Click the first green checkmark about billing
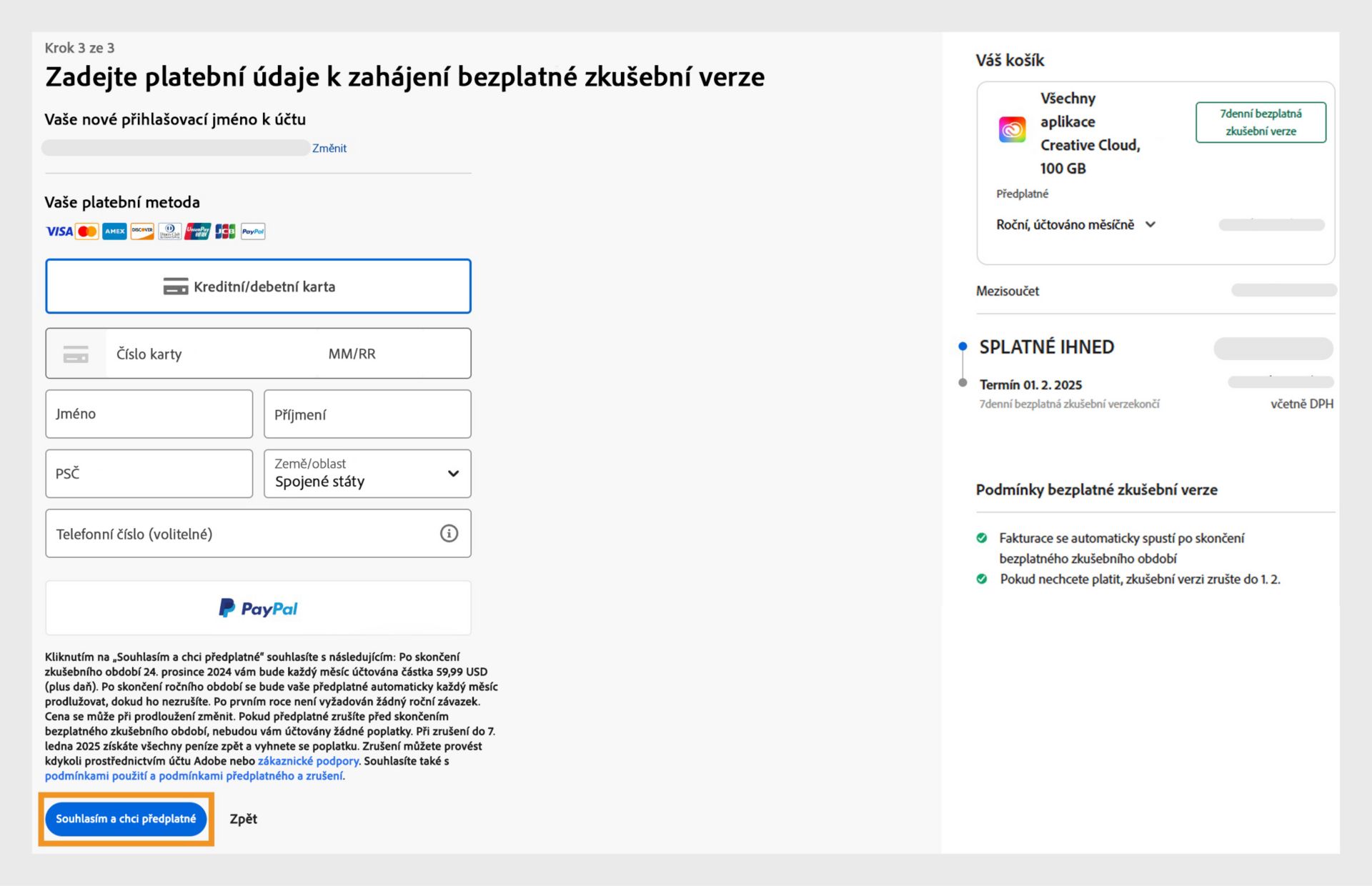The width and height of the screenshot is (1372, 886). coord(982,538)
